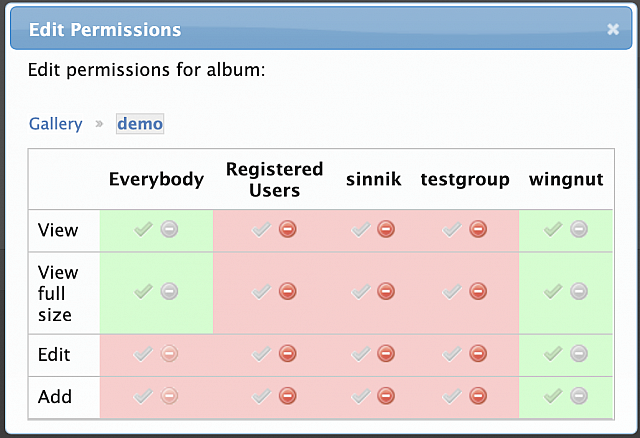Image resolution: width=640 pixels, height=438 pixels.
Task: Open the Gallery breadcrumb link
Action: 56,123
